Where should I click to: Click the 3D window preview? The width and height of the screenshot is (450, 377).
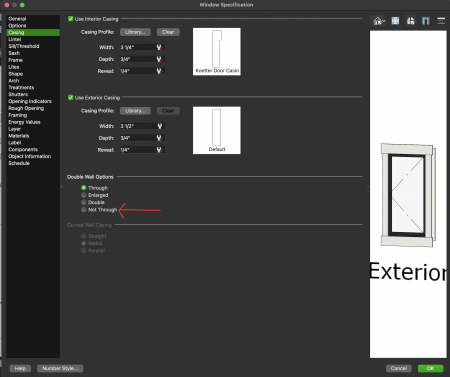408,195
